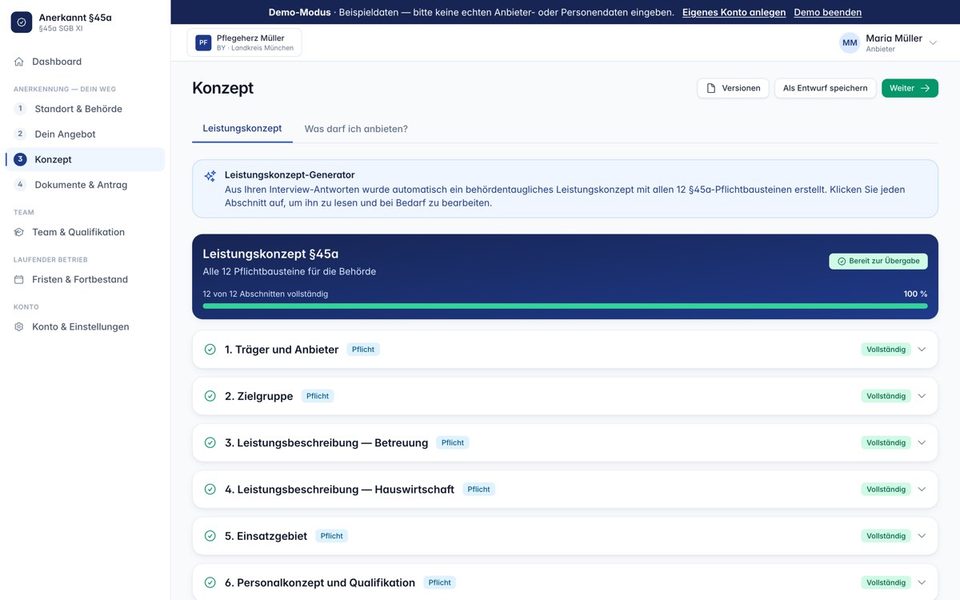
Task: Expand the 2. Zielgruppe section chevron
Action: (x=921, y=396)
